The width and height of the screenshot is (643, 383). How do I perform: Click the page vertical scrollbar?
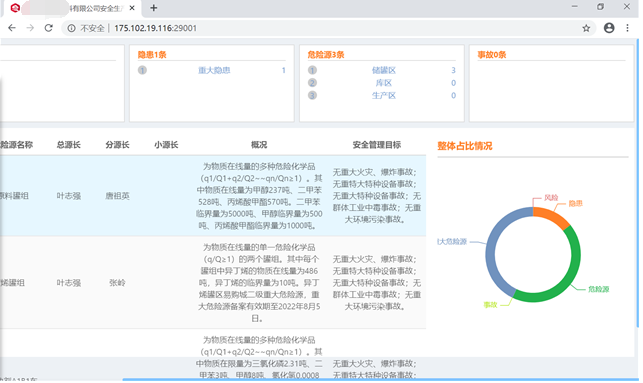pyautogui.click(x=637, y=183)
